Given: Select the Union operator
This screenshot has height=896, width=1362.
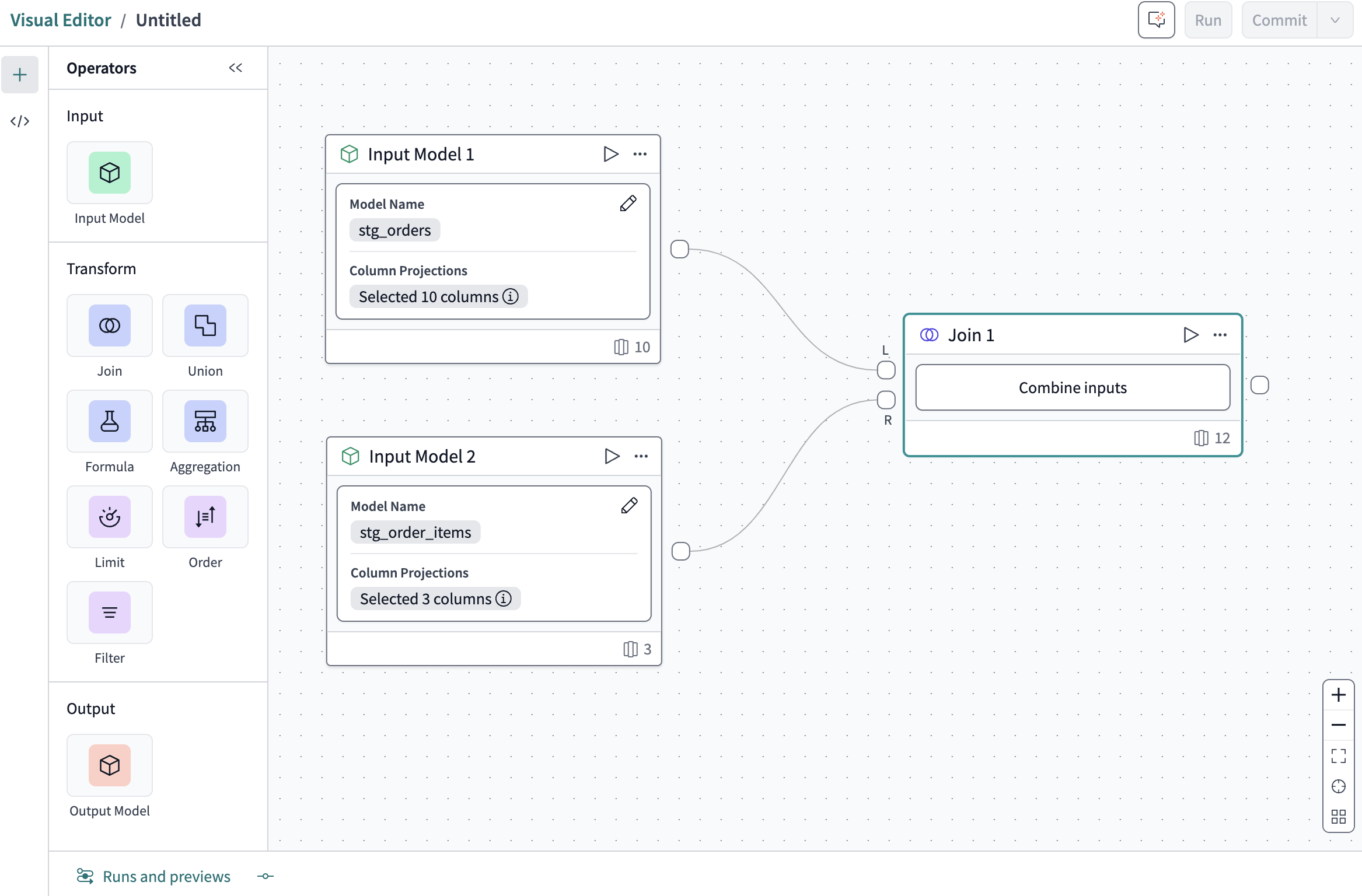Looking at the screenshot, I should pos(205,325).
